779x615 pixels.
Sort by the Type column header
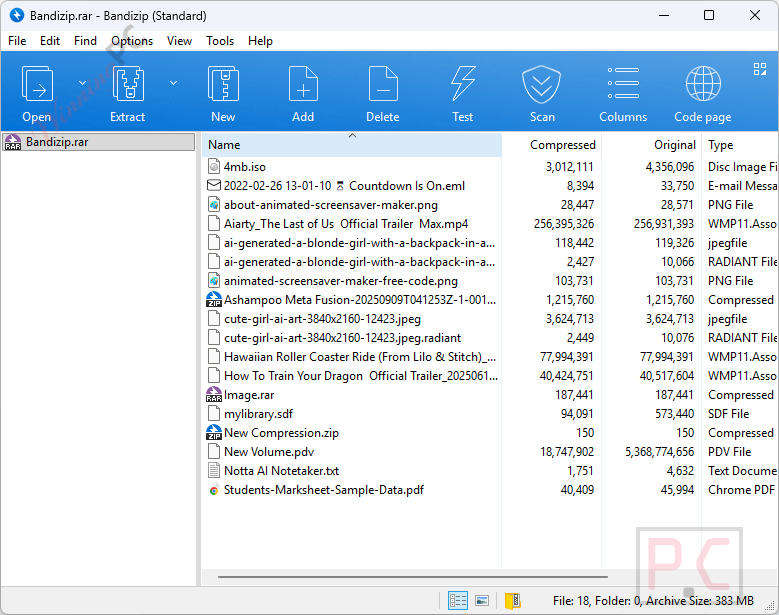[740, 145]
